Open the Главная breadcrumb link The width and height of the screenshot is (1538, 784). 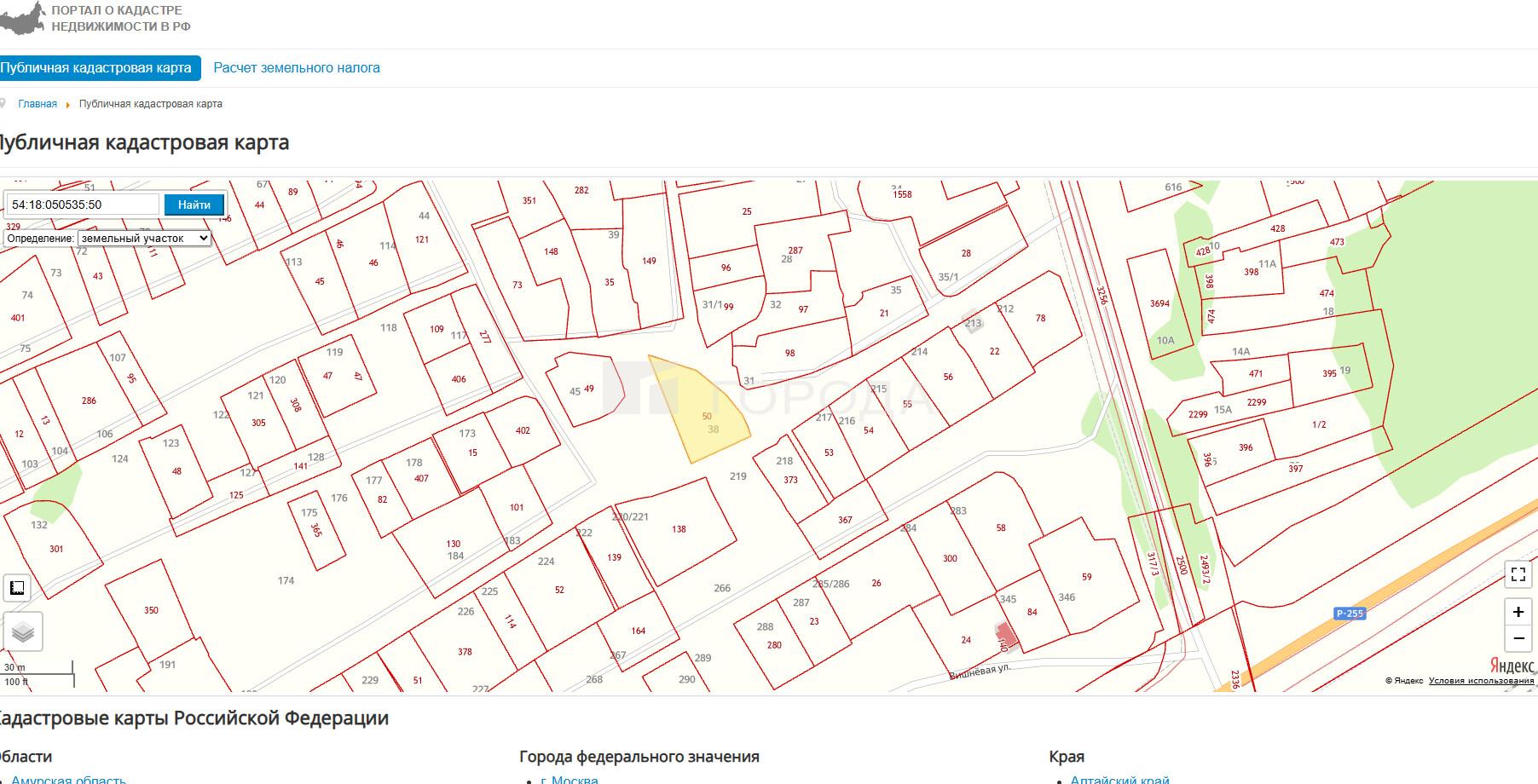38,104
